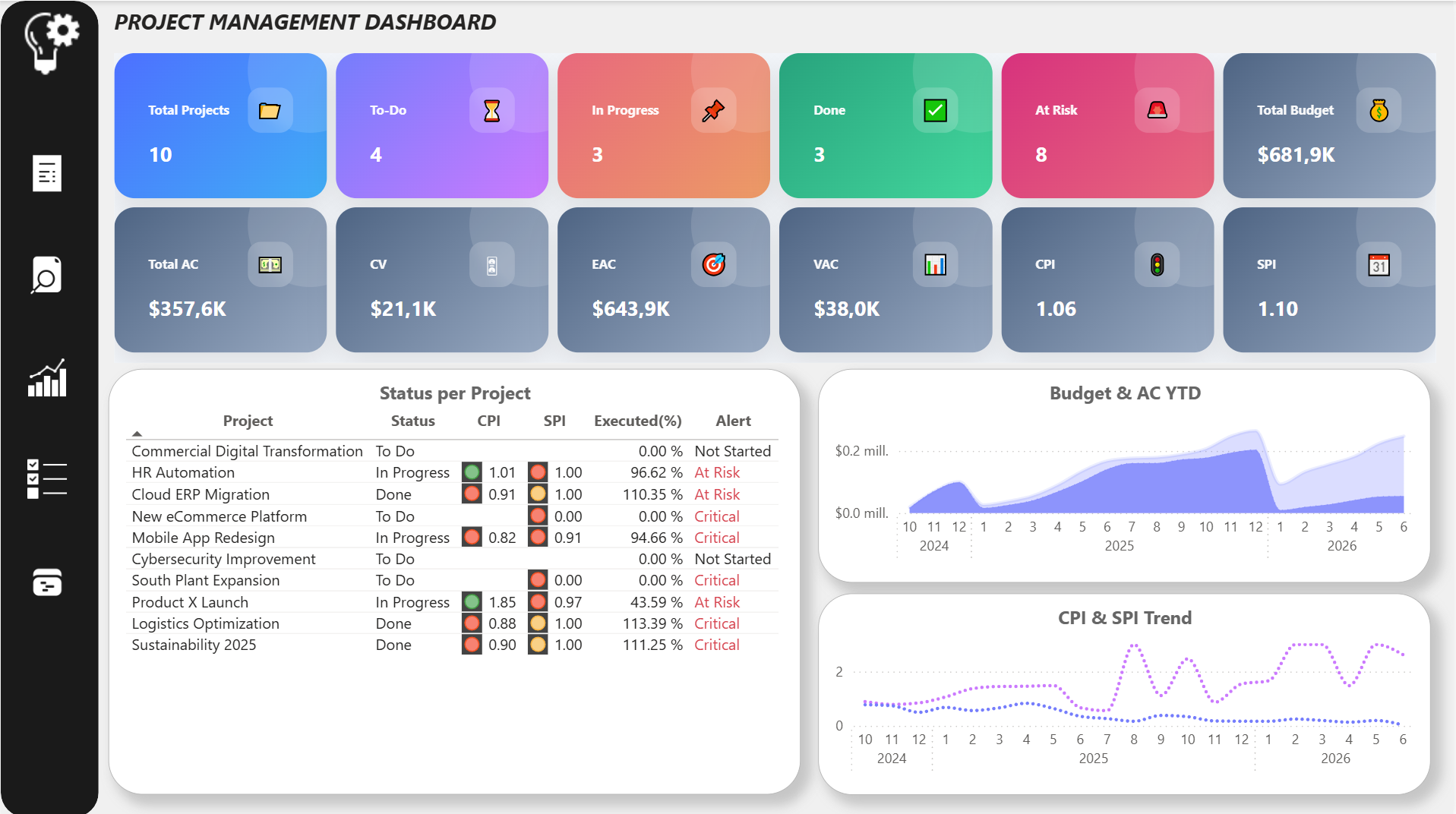Screen dimensions: 1456x814
Task: Click the $681,9K Total Budget value
Action: pos(1296,155)
